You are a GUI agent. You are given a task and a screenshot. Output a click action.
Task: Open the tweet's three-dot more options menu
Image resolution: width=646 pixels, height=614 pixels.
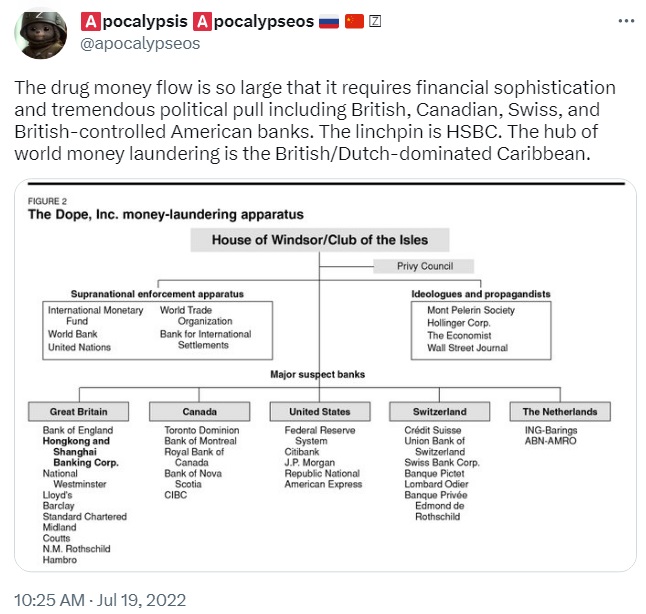click(626, 21)
